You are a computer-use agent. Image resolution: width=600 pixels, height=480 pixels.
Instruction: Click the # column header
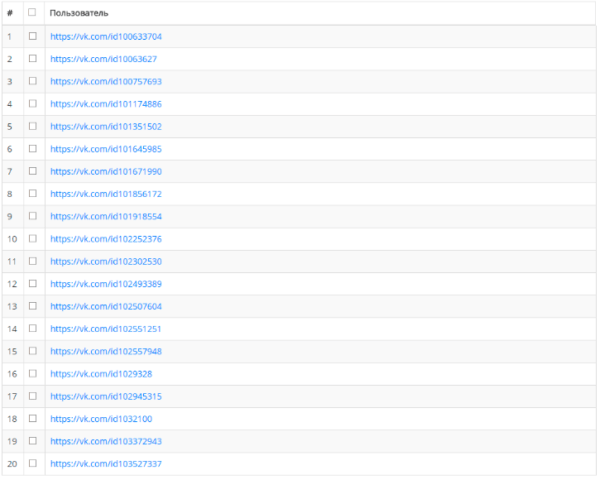click(x=13, y=13)
